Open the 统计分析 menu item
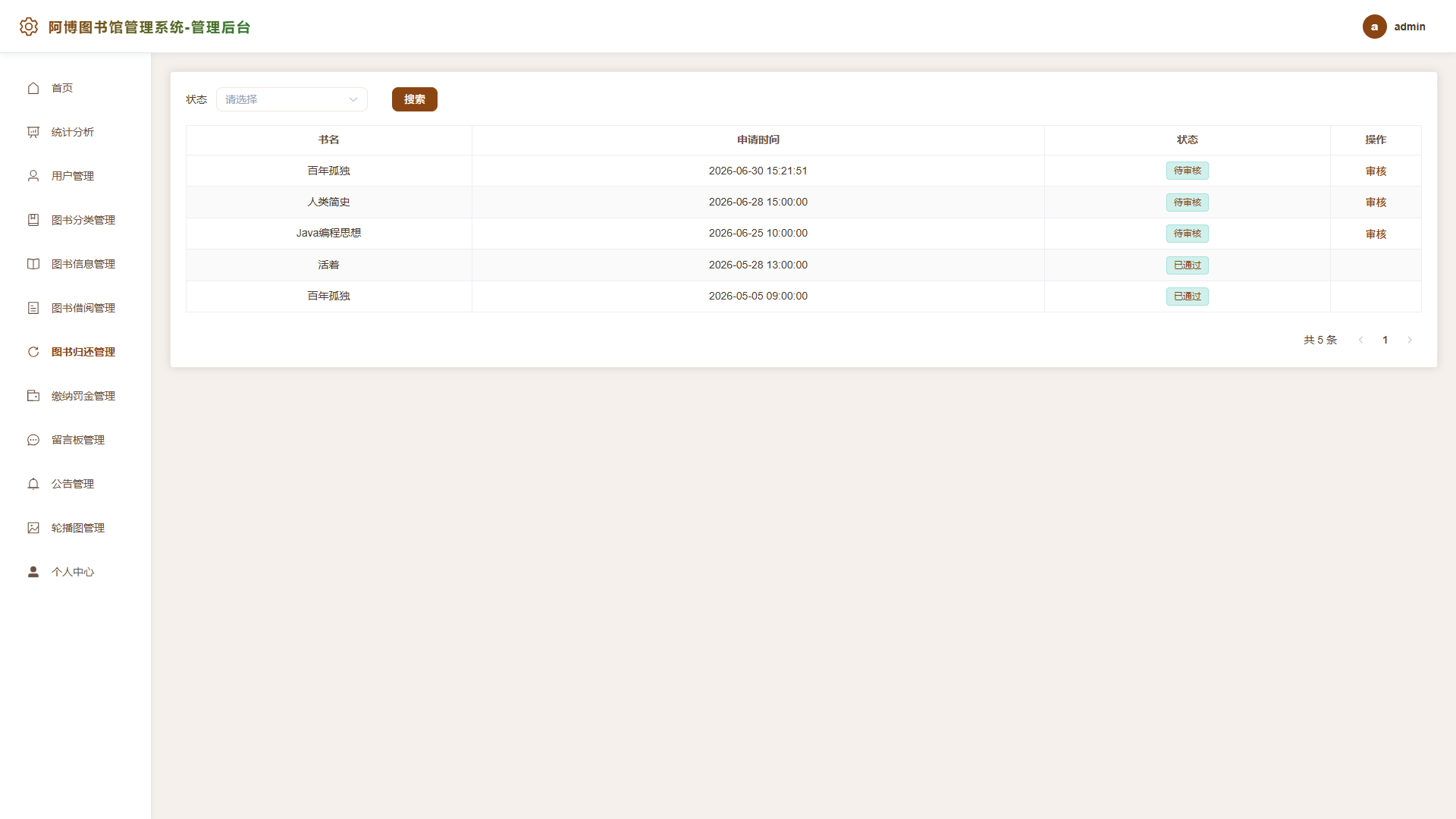 point(76,132)
